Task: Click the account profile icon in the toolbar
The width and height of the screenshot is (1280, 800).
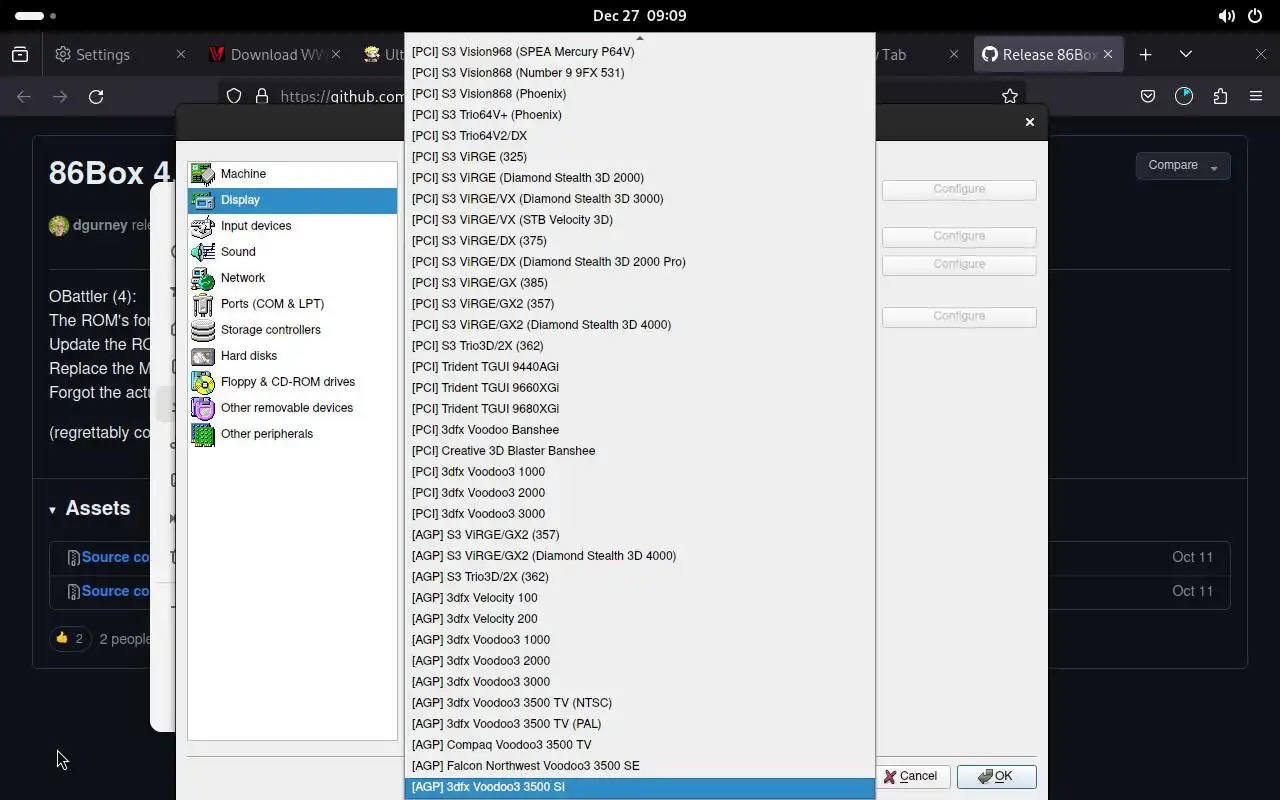Action: click(x=1184, y=96)
